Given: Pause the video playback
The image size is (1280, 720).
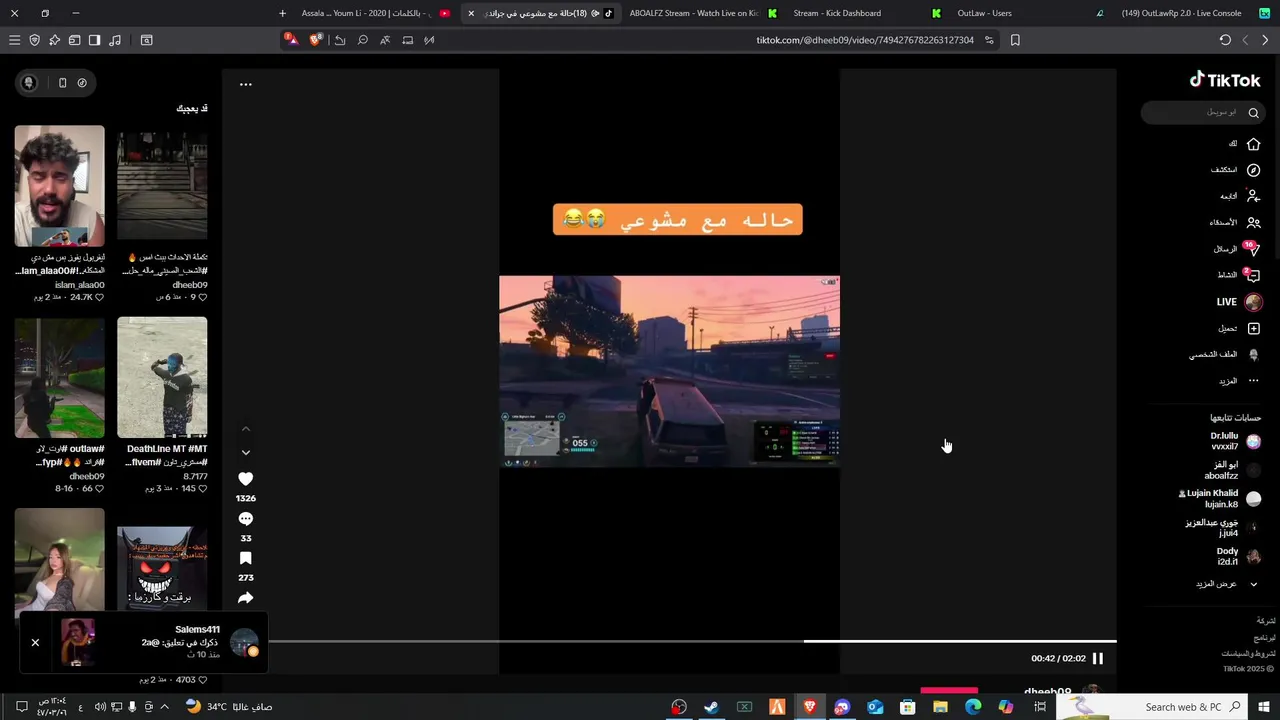Looking at the screenshot, I should [x=1097, y=658].
